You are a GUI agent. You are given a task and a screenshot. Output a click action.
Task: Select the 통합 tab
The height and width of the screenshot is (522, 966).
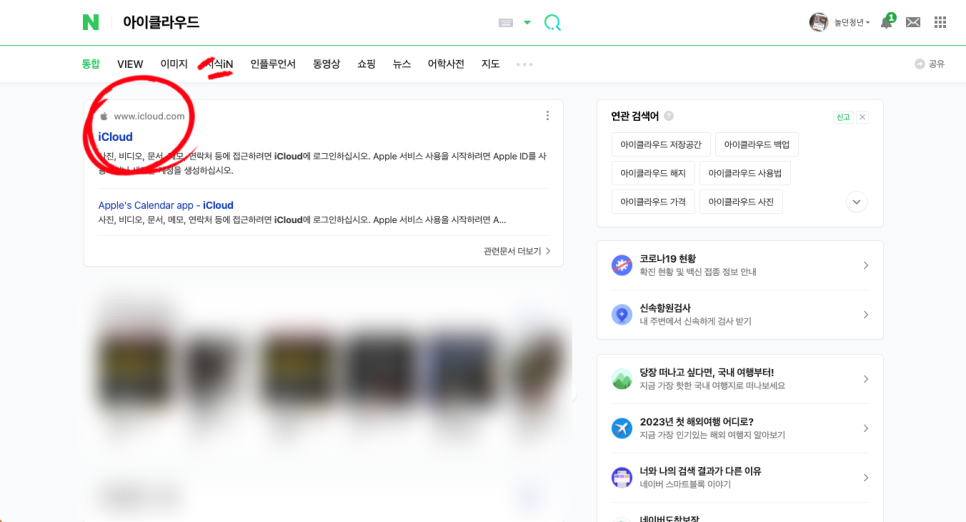pos(91,64)
